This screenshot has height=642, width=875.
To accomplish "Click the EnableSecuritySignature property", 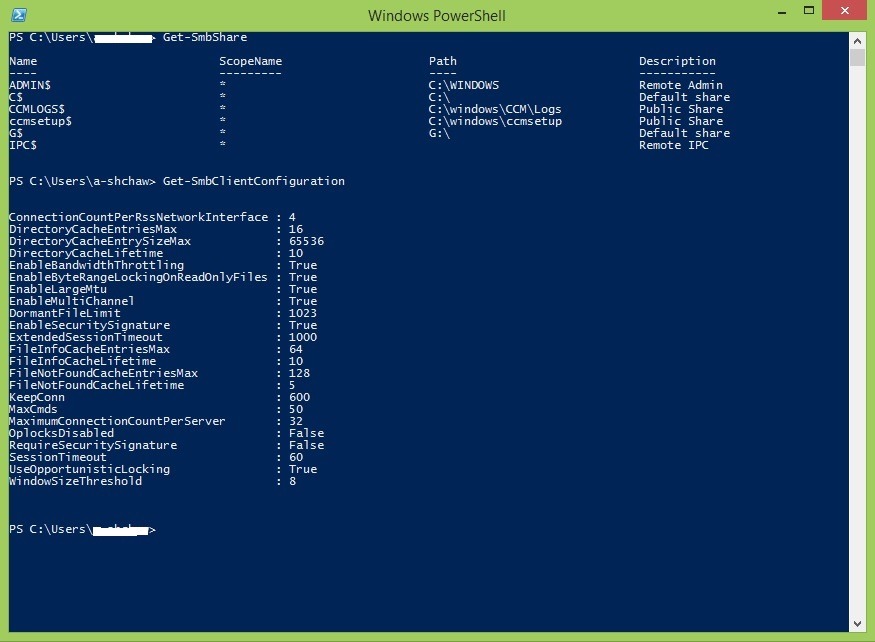I will coord(89,325).
